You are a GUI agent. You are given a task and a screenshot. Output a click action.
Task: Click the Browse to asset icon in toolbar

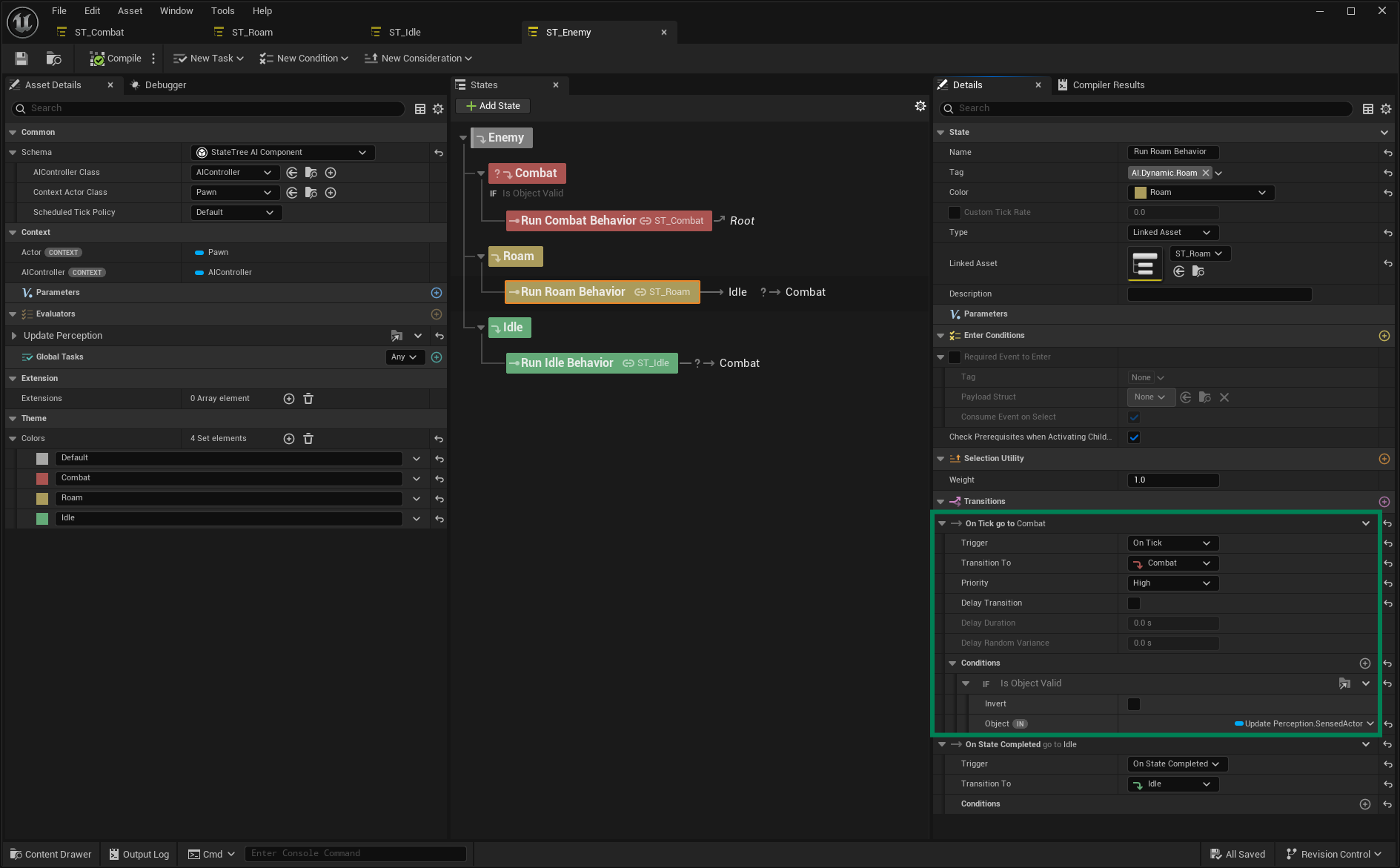point(53,59)
